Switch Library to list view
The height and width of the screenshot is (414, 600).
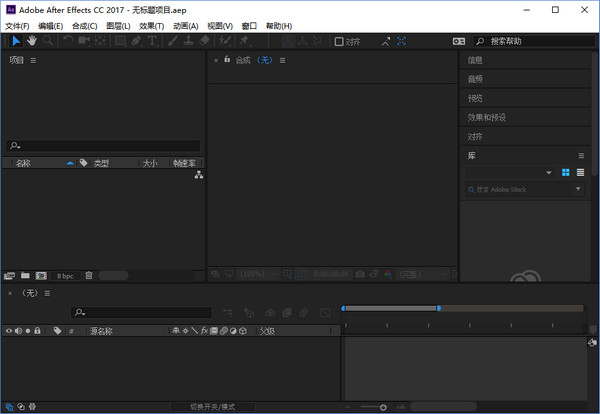580,172
